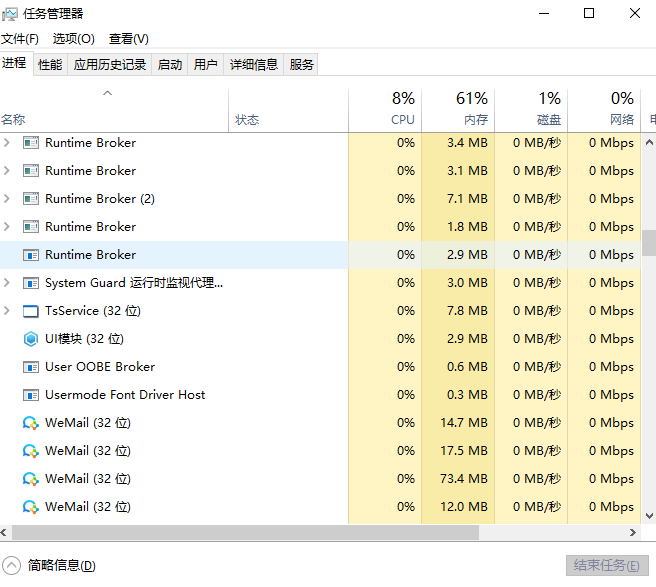Click the WeMail icon with 12.0 MB memory
656x587 pixels.
click(31, 507)
